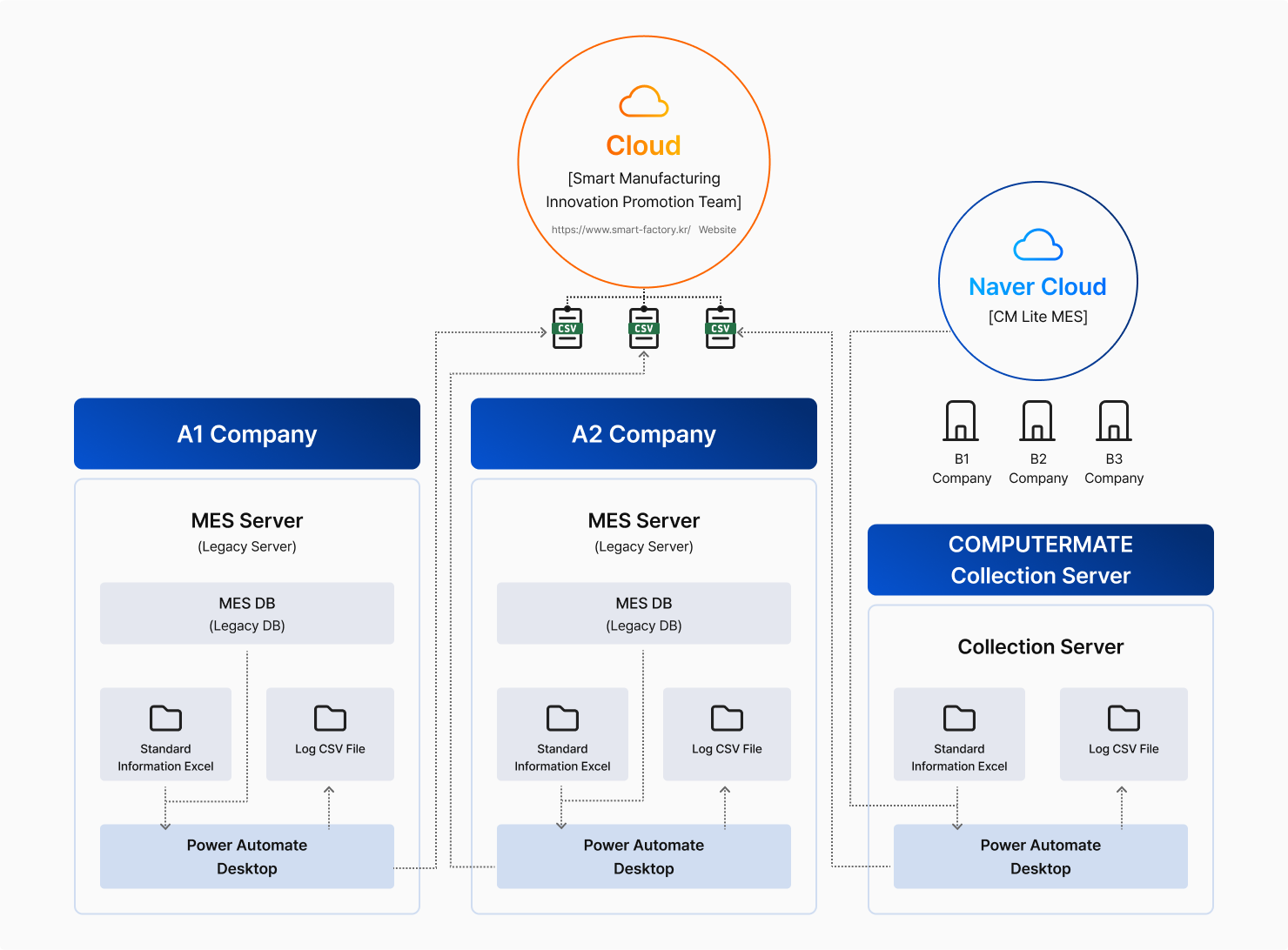Screen dimensions: 1288x950
Task: Click the CSV file icon fed by A1 Company
Action: coord(567,328)
